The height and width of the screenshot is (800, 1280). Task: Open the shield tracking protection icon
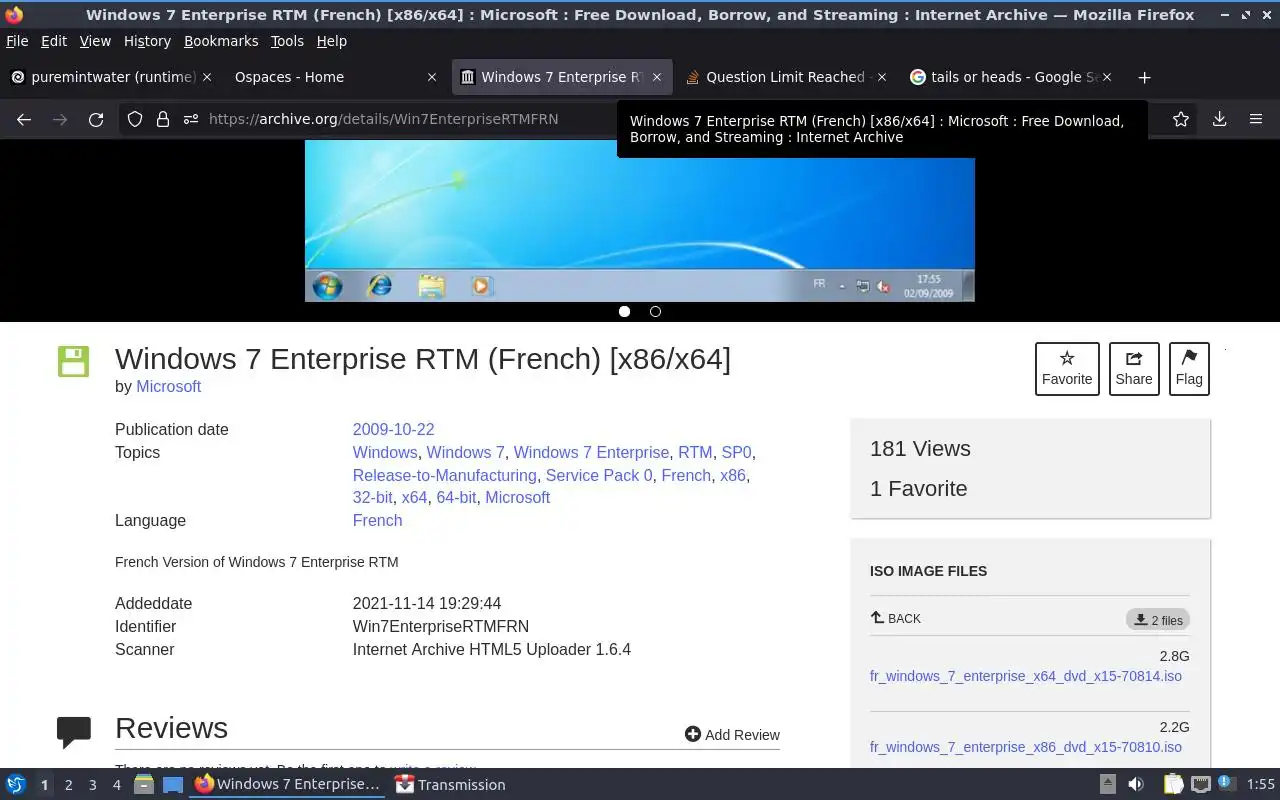click(135, 119)
